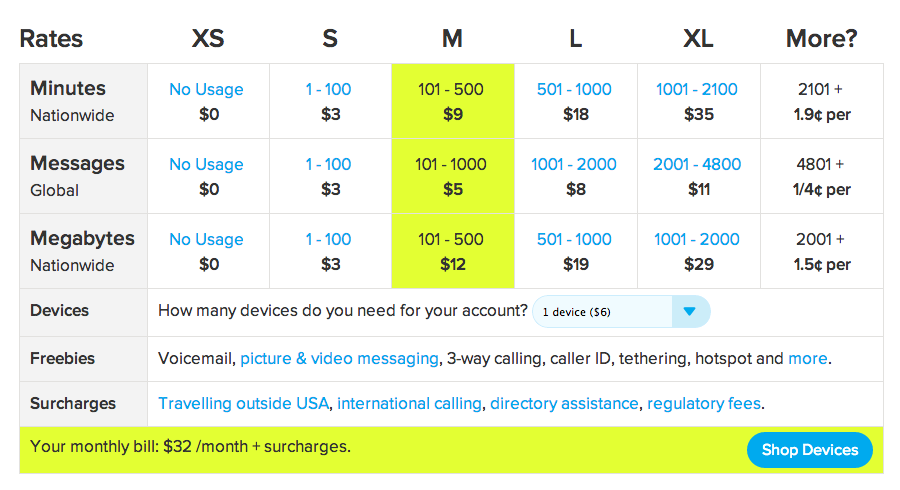
Task: Select the 1 device ($6) combo box
Action: 621,312
